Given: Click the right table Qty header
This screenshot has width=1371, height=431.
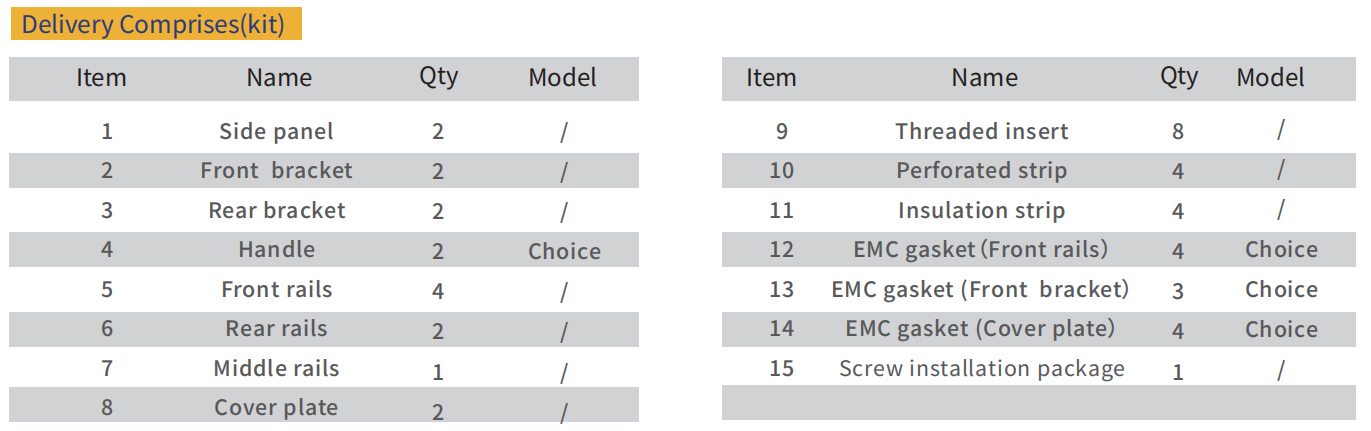Looking at the screenshot, I should pyautogui.click(x=1178, y=77).
